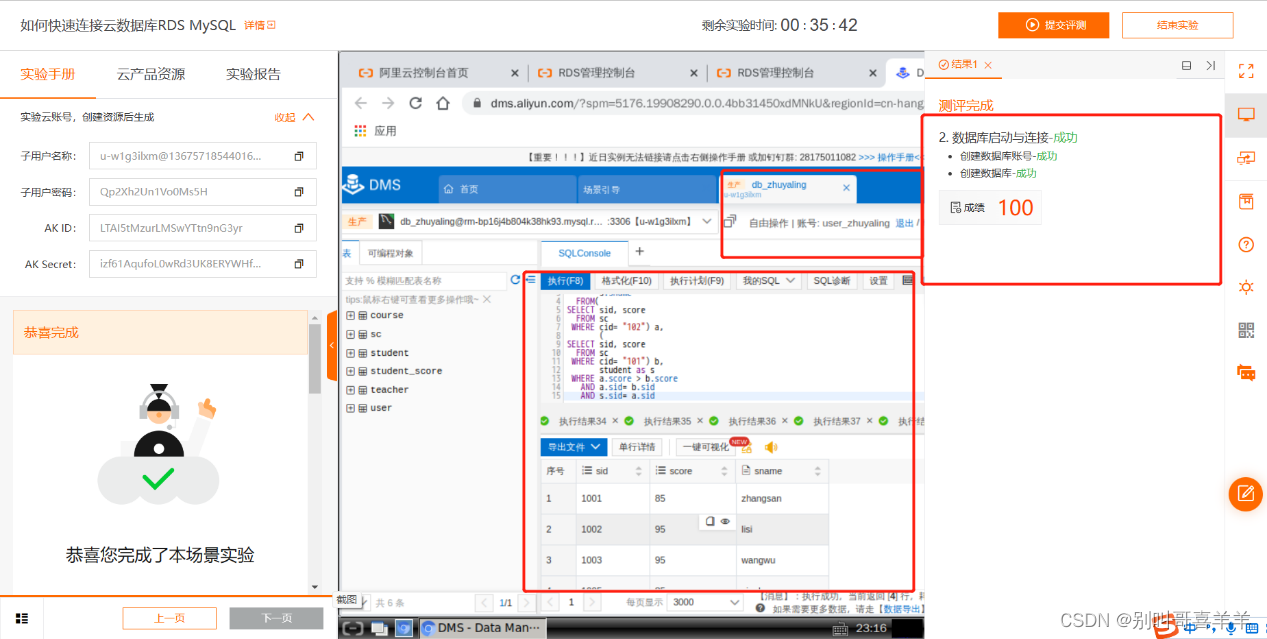Open the grid menu icon in the bottom-left corner
Image resolution: width=1267 pixels, height=639 pixels.
click(x=22, y=618)
